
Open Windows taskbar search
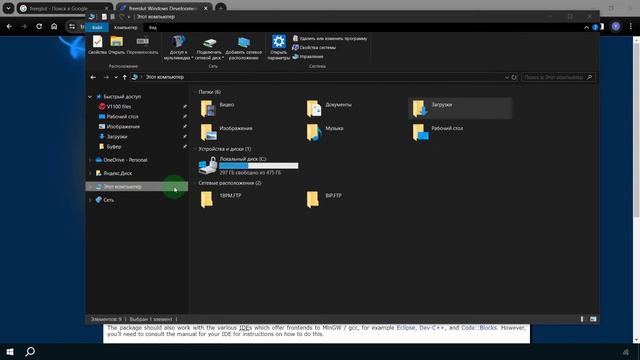(30, 352)
